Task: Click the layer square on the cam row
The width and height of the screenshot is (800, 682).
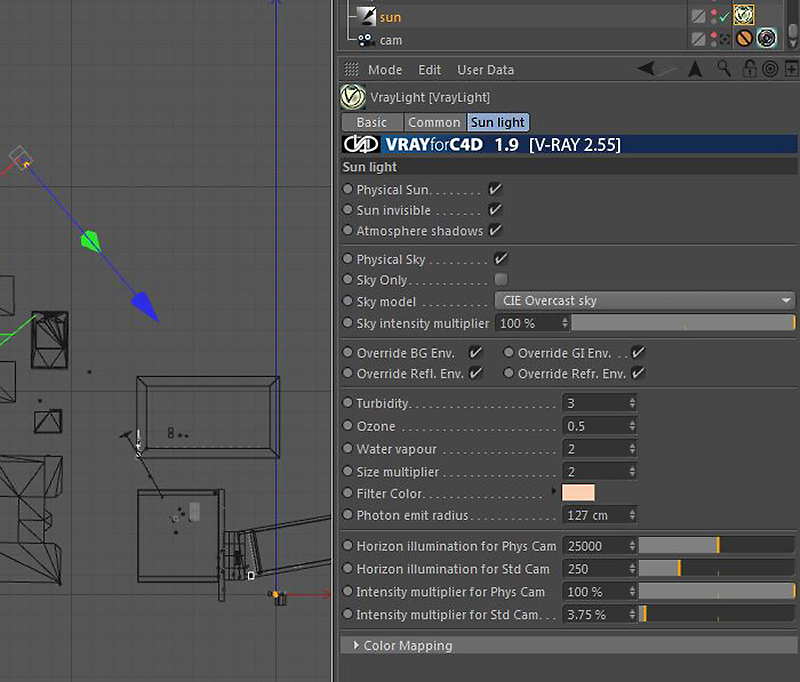Action: click(698, 39)
